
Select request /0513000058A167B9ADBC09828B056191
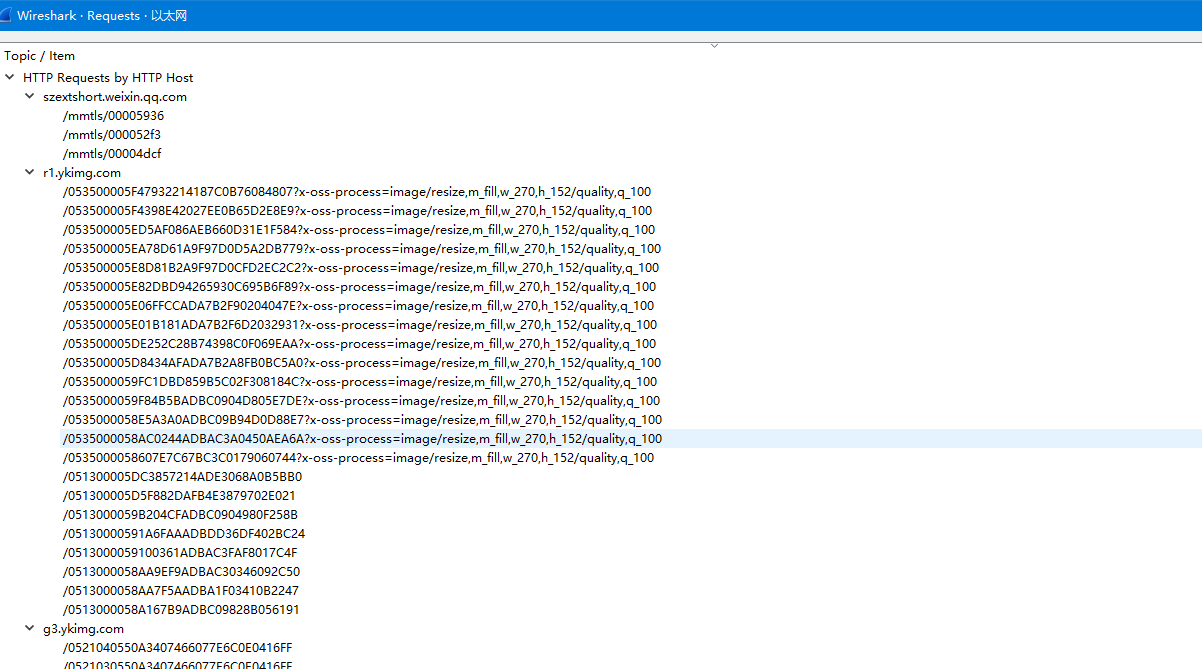coord(181,610)
